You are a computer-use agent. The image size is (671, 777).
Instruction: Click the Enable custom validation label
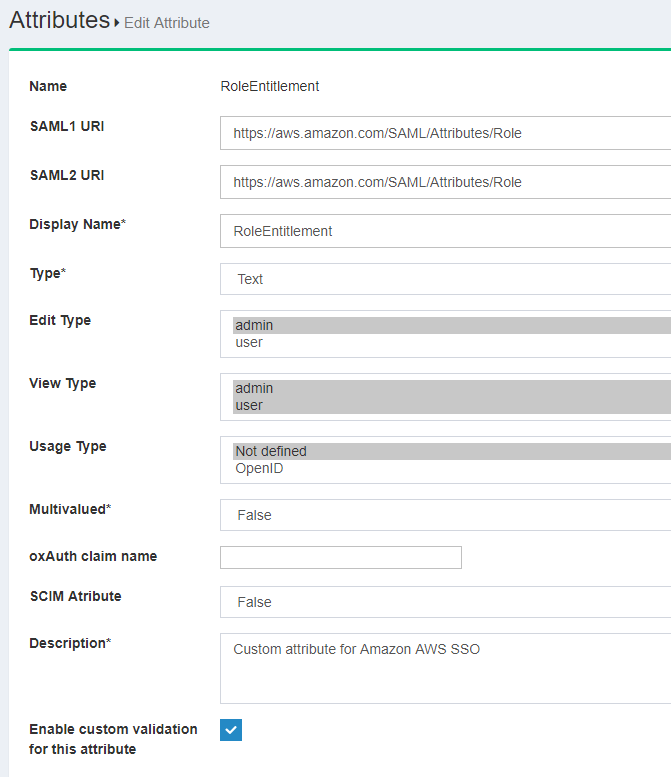(113, 739)
